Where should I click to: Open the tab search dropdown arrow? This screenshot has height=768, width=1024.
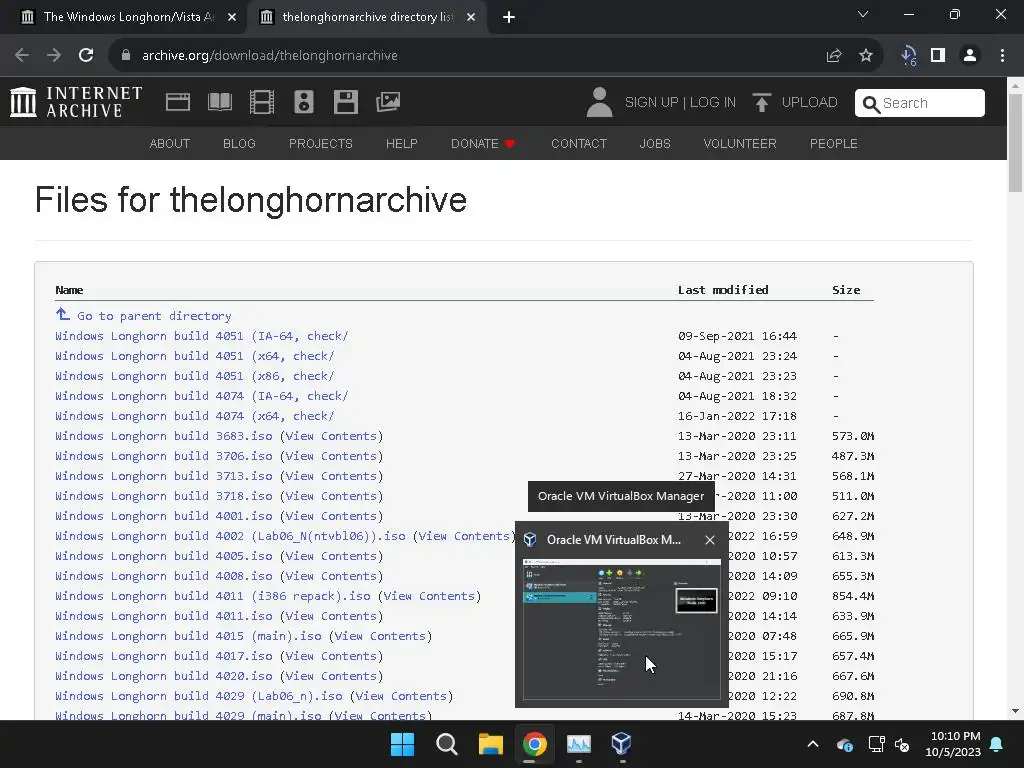863,14
